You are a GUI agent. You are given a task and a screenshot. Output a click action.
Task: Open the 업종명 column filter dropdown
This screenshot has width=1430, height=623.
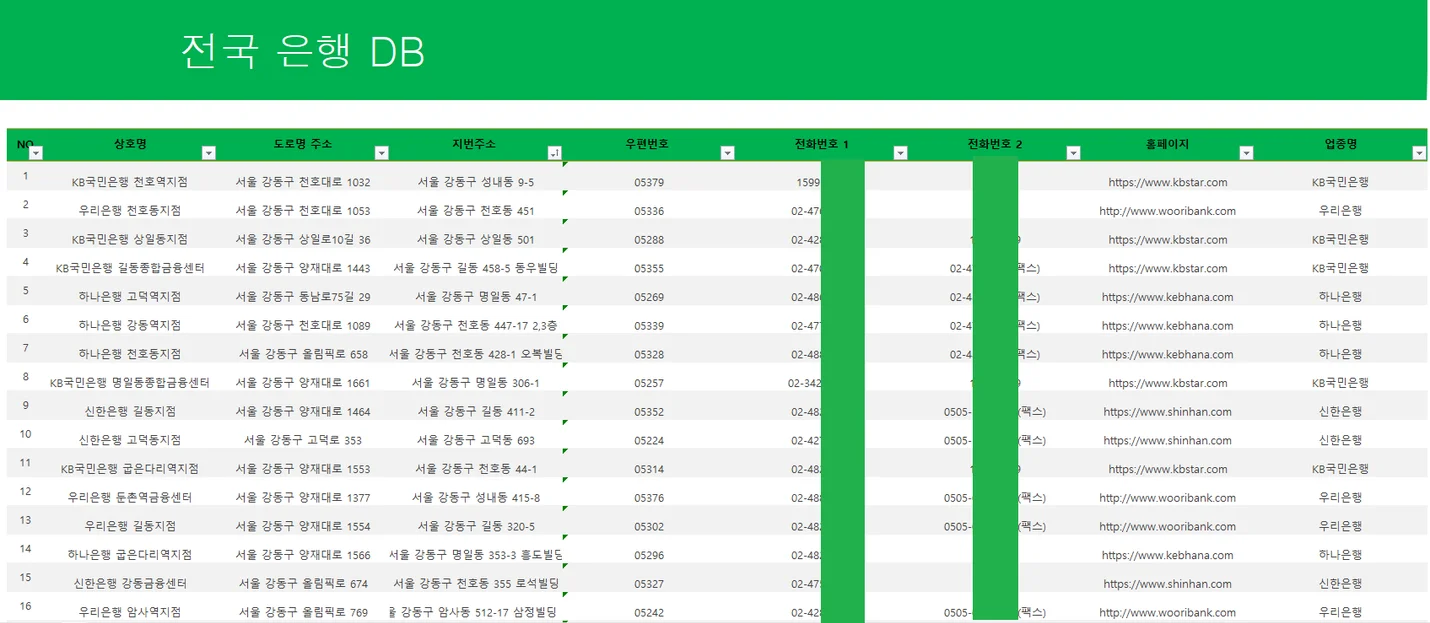coord(1419,153)
